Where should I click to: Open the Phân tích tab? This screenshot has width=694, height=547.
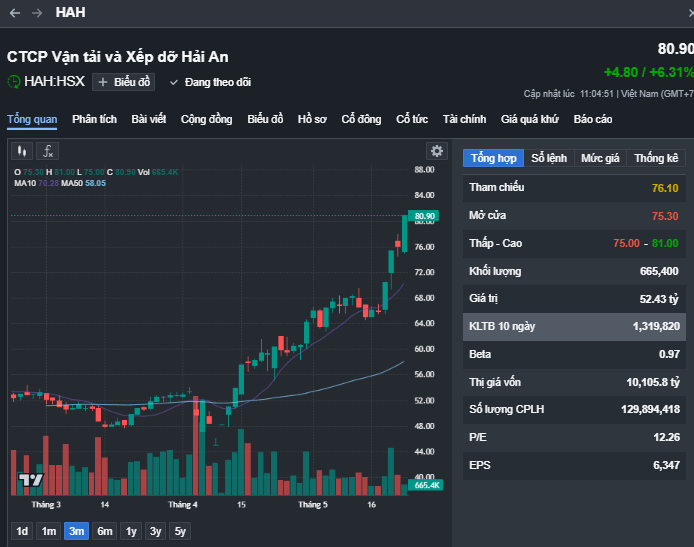(x=94, y=119)
